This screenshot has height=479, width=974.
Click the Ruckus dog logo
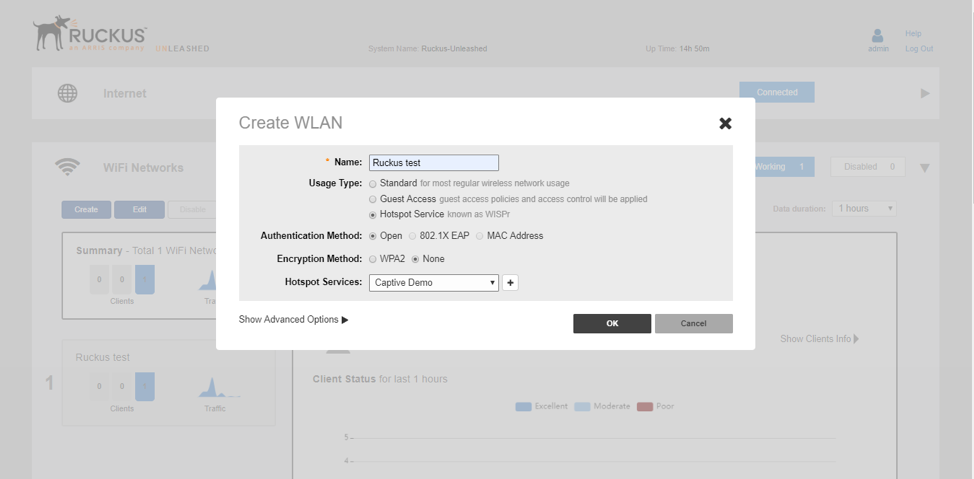(x=51, y=33)
